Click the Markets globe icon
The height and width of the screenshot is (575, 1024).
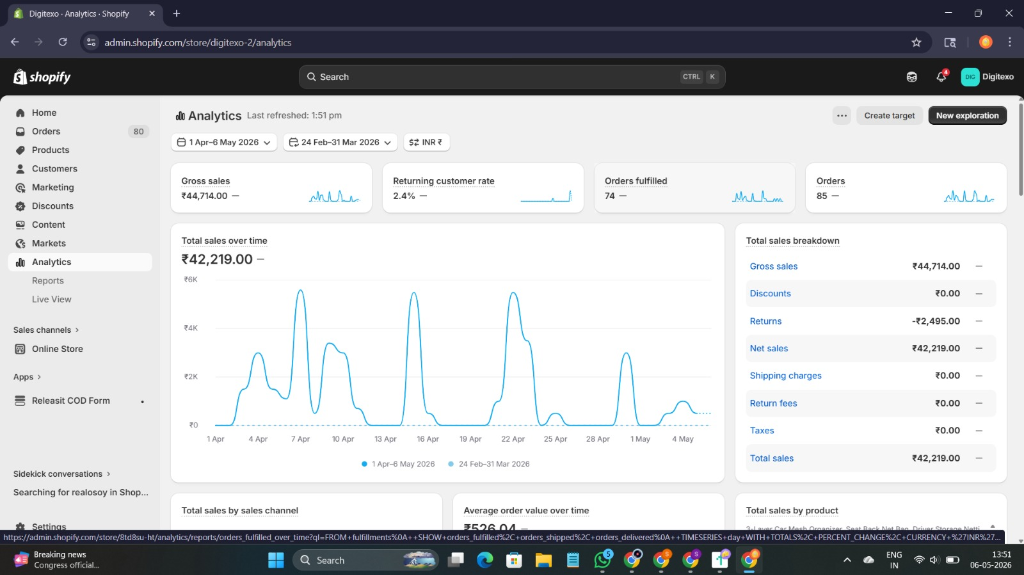(20, 243)
